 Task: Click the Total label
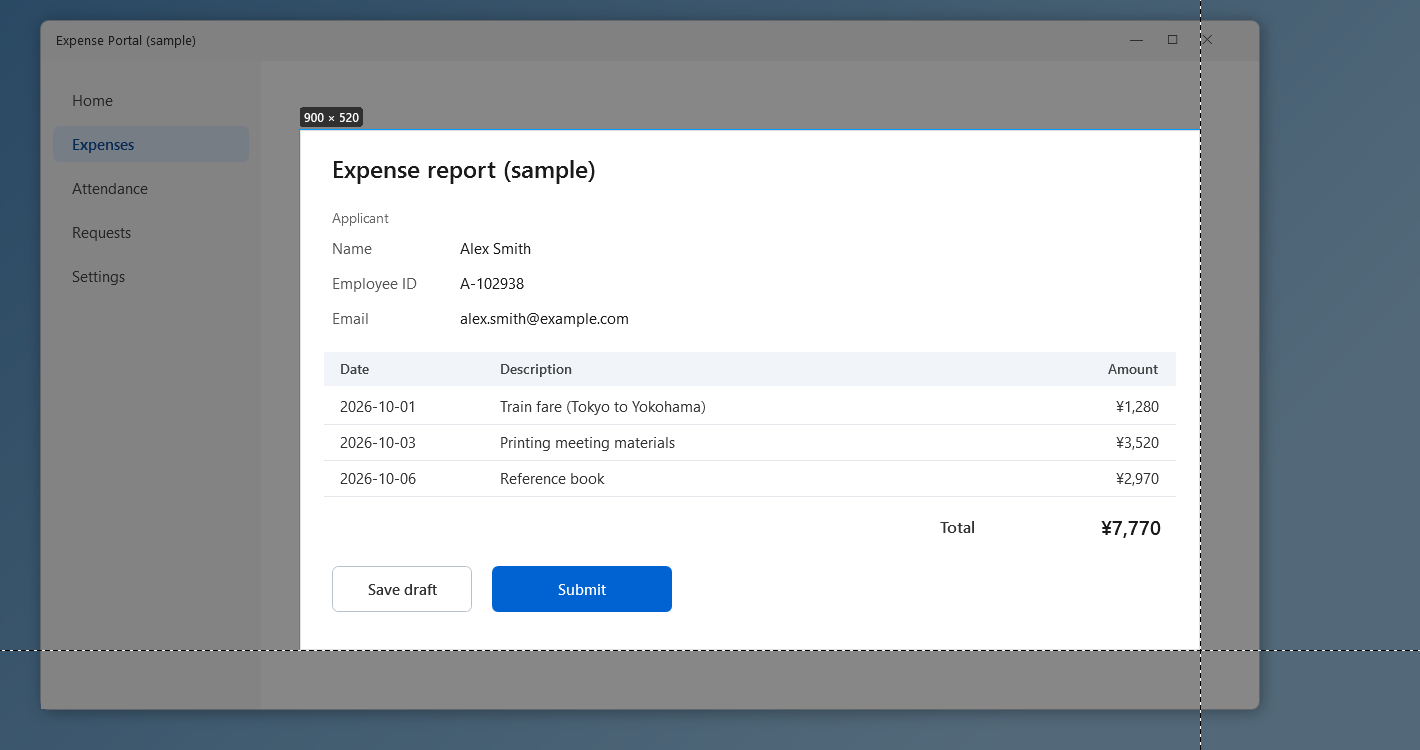(x=957, y=528)
